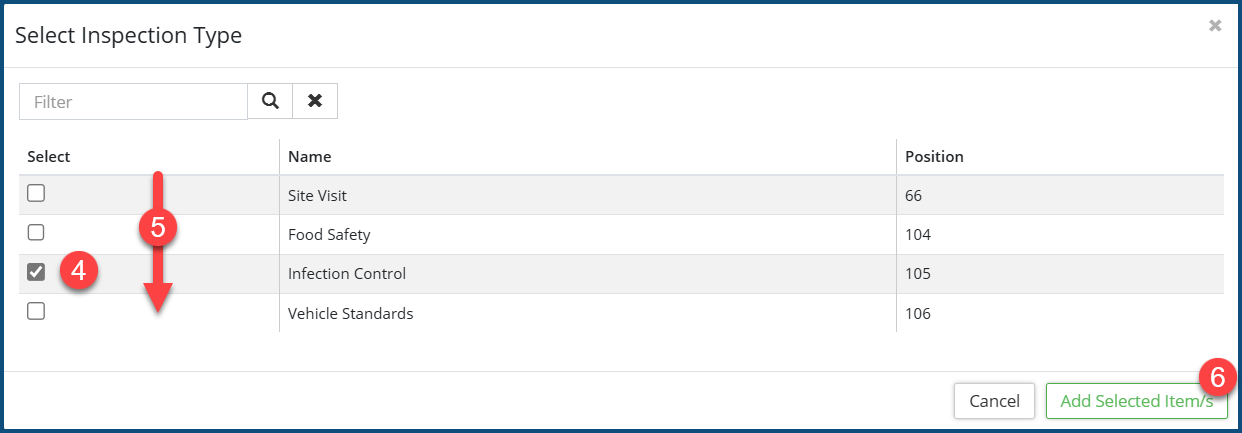
Task: Pick the Food Safety row name
Action: coord(329,235)
